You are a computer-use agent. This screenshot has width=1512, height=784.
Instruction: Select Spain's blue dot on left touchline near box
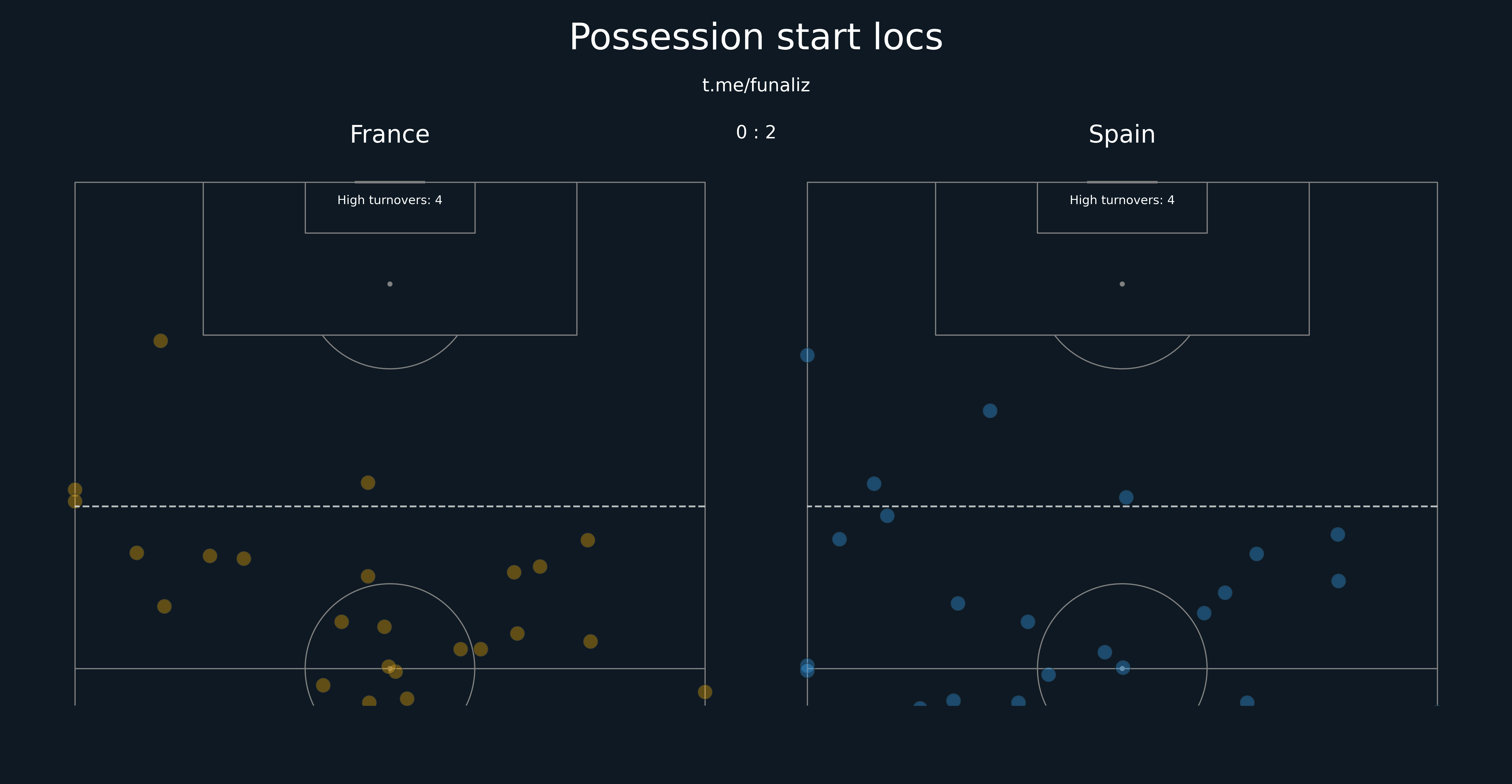(807, 355)
